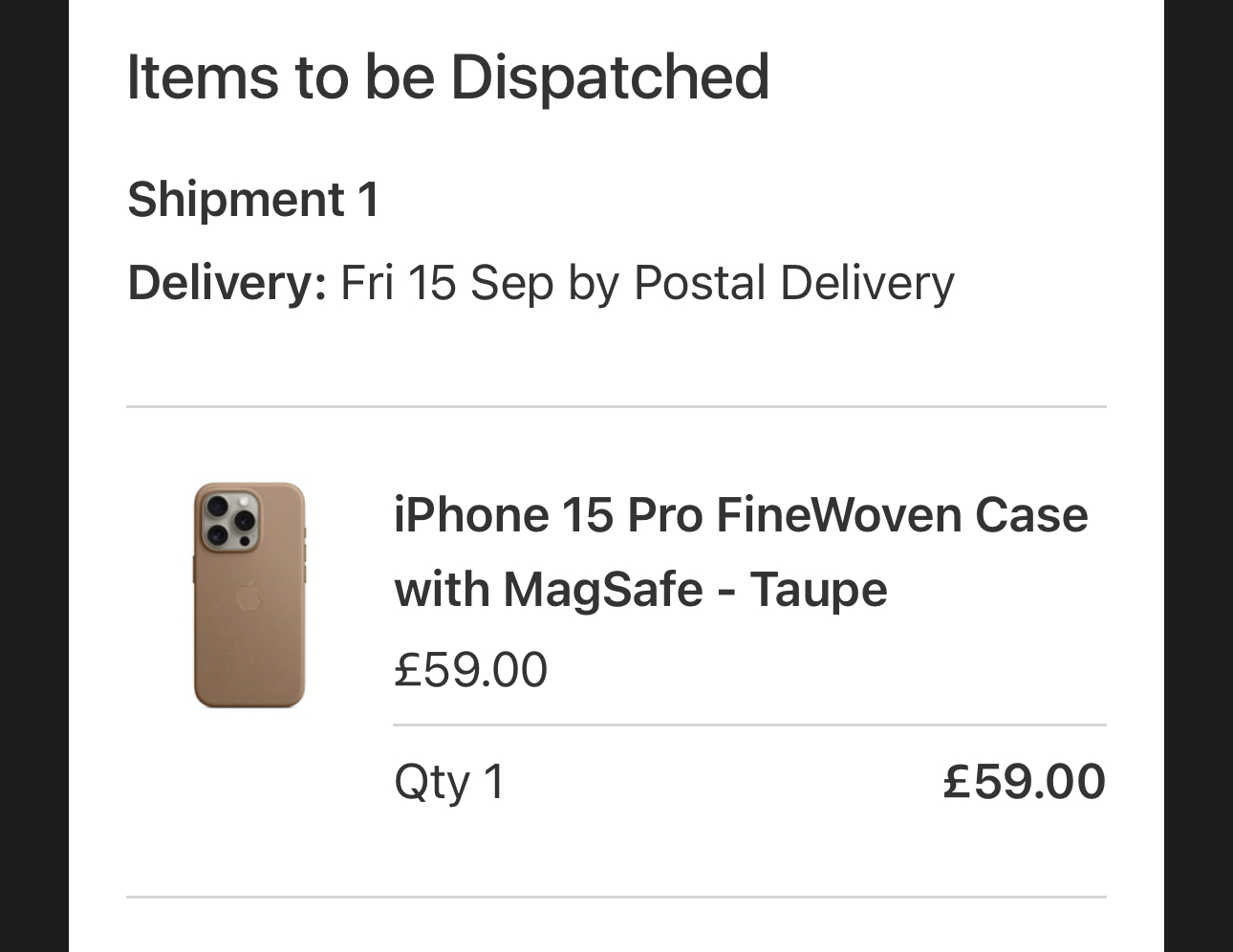Click the divider line between price and quantity
The width and height of the screenshot is (1233, 952).
pyautogui.click(x=749, y=725)
